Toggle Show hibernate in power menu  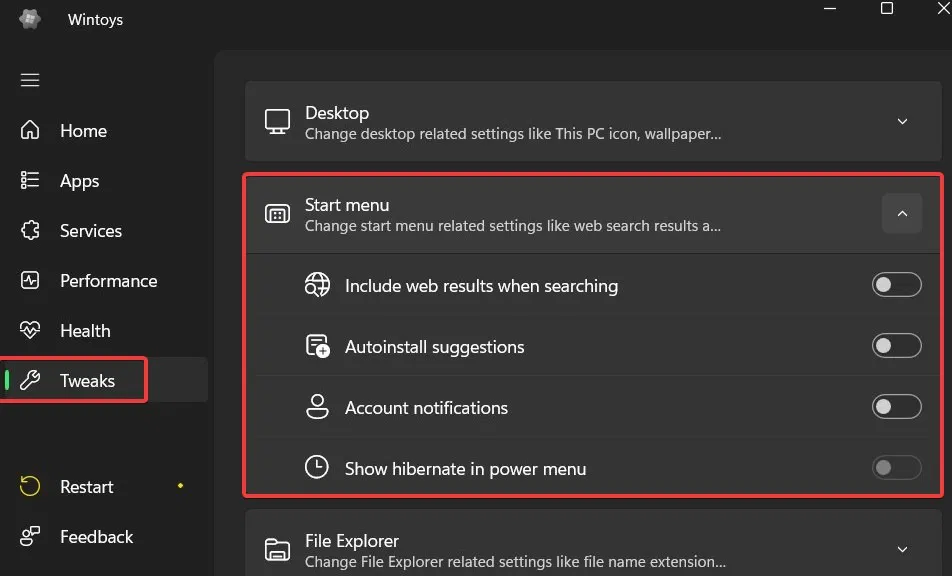[x=896, y=468]
